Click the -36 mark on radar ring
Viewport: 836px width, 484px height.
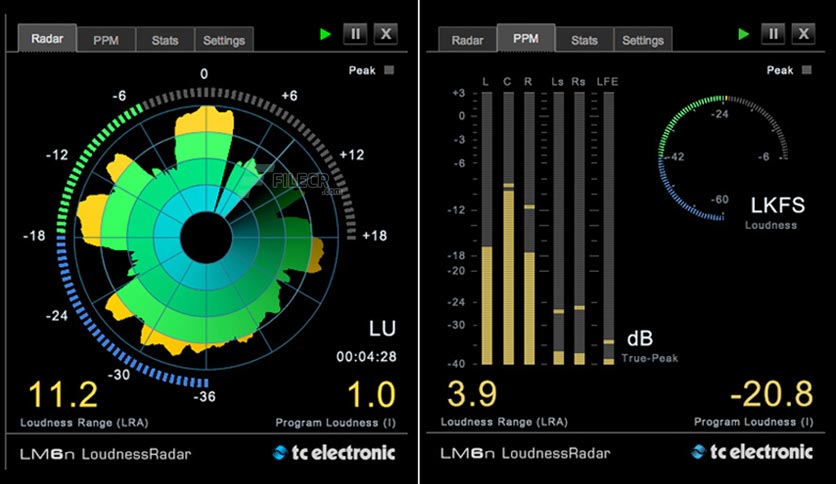pyautogui.click(x=204, y=397)
